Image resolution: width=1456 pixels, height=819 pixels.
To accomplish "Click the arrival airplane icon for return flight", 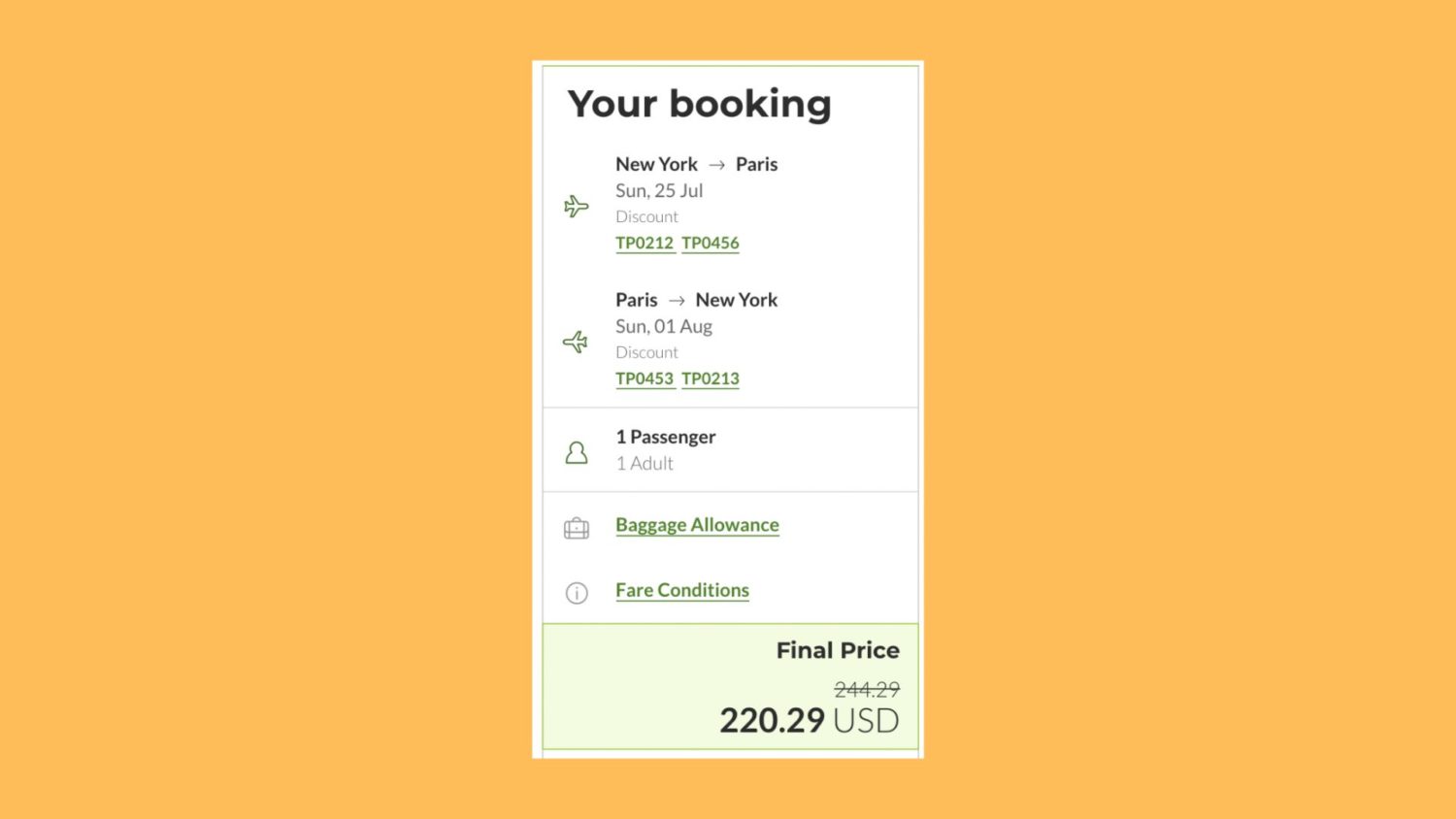I will pos(575,341).
